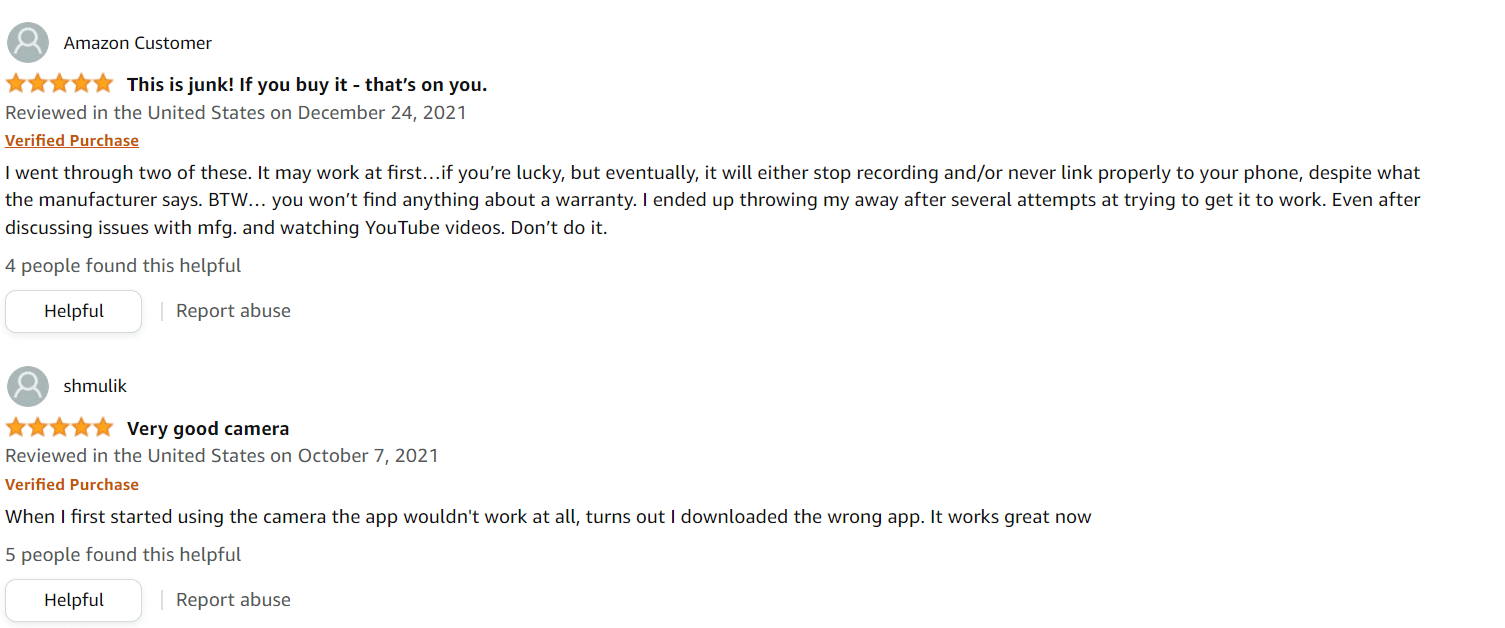Report abuse on the Amazon Customer review
This screenshot has width=1505, height=628.
tap(233, 311)
